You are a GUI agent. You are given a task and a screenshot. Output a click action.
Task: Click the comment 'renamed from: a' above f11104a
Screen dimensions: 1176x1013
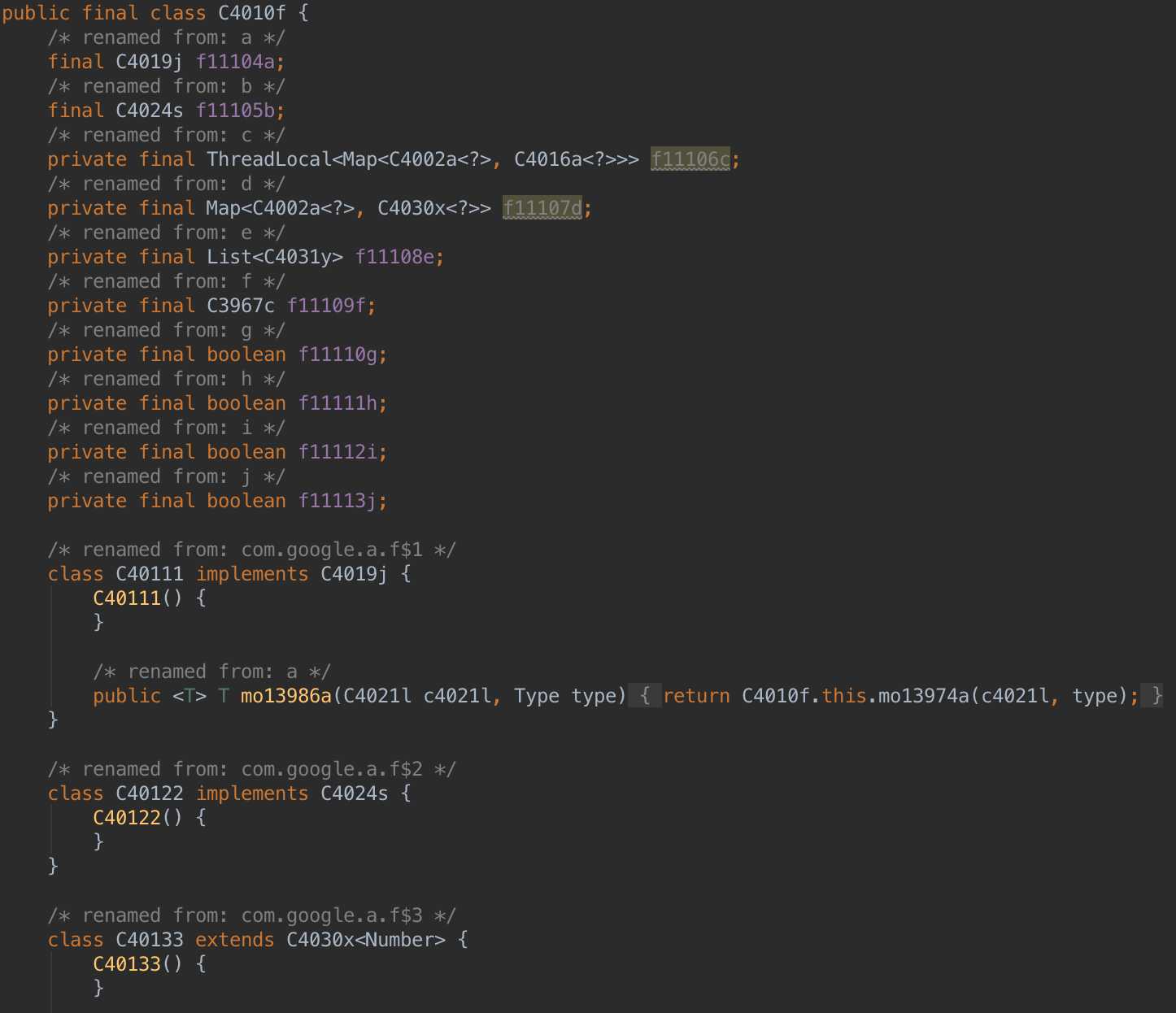(x=167, y=37)
